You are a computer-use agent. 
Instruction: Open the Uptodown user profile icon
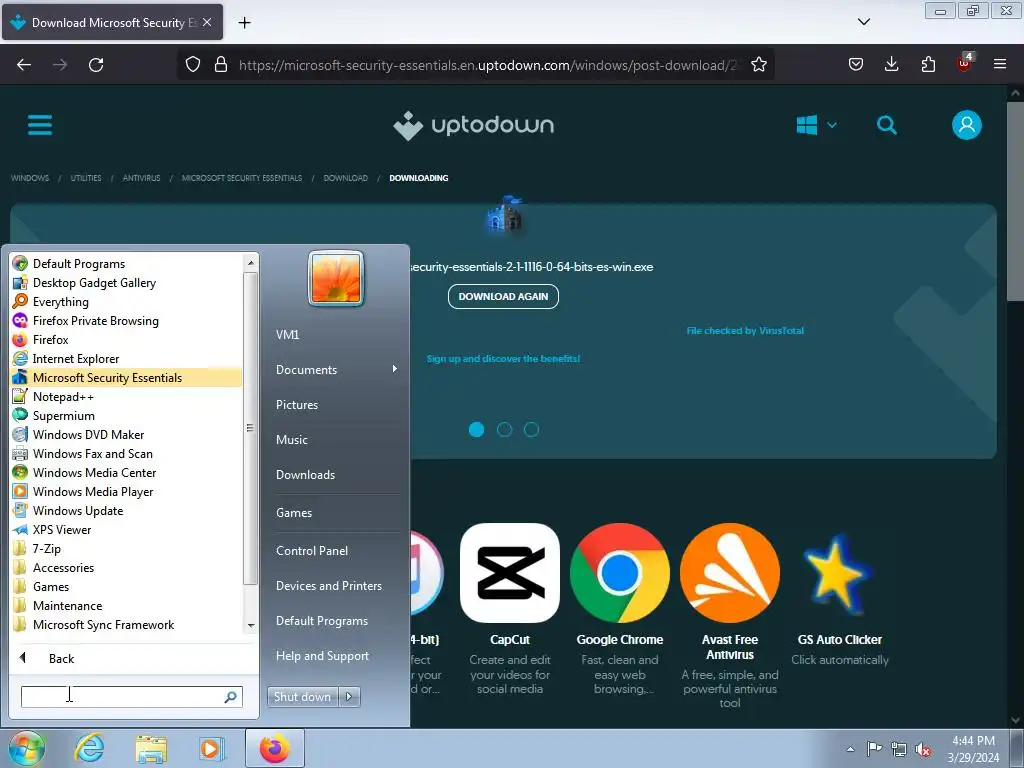[967, 125]
